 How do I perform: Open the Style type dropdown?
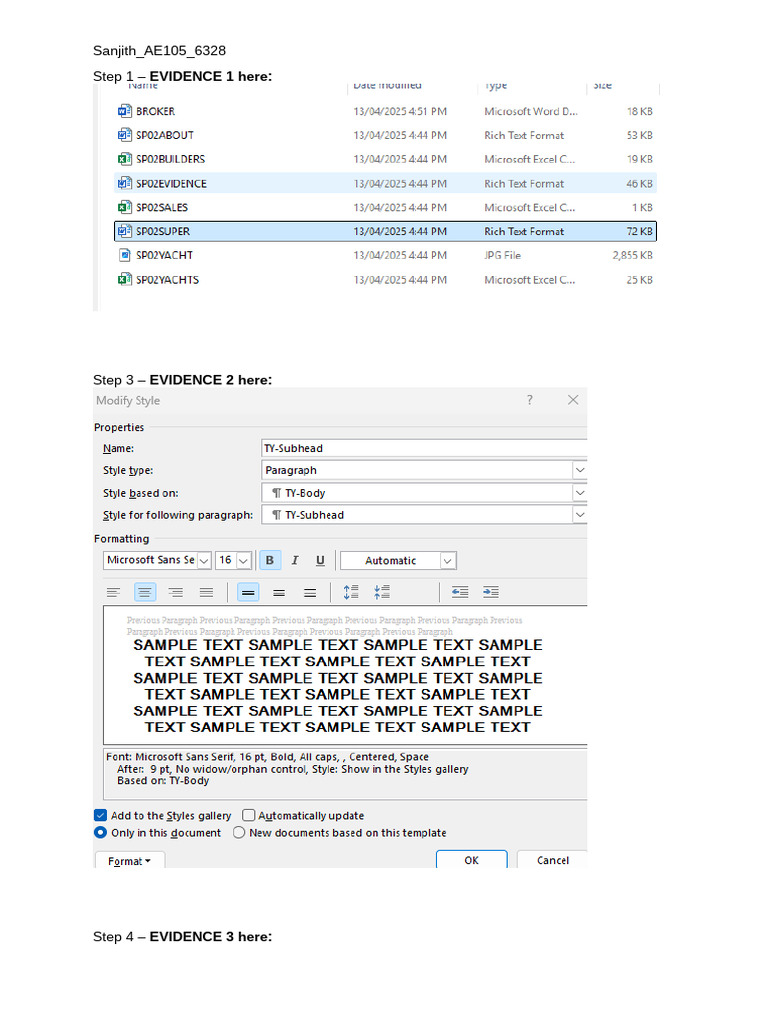[580, 470]
